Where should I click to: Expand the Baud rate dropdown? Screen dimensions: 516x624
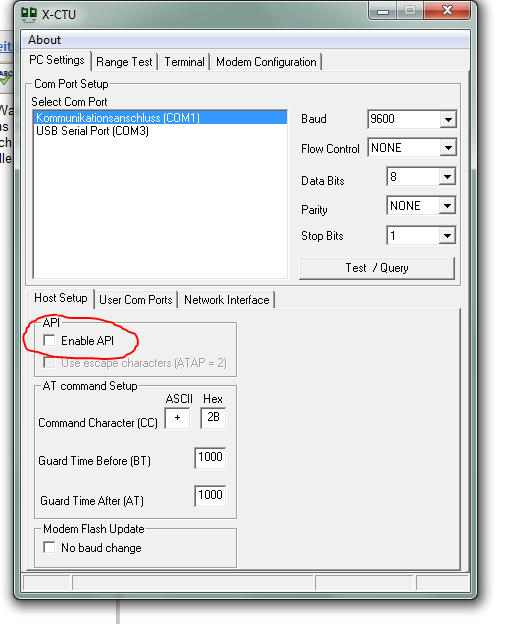point(448,119)
